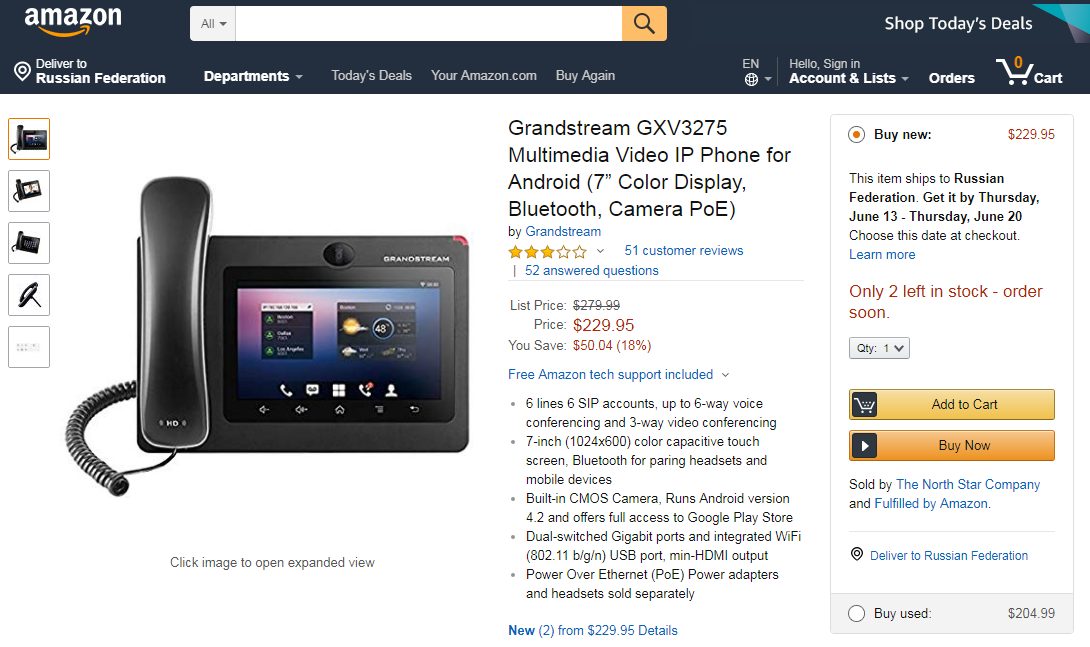1090x647 pixels.
Task: Click the Amazon logo
Action: point(73,22)
